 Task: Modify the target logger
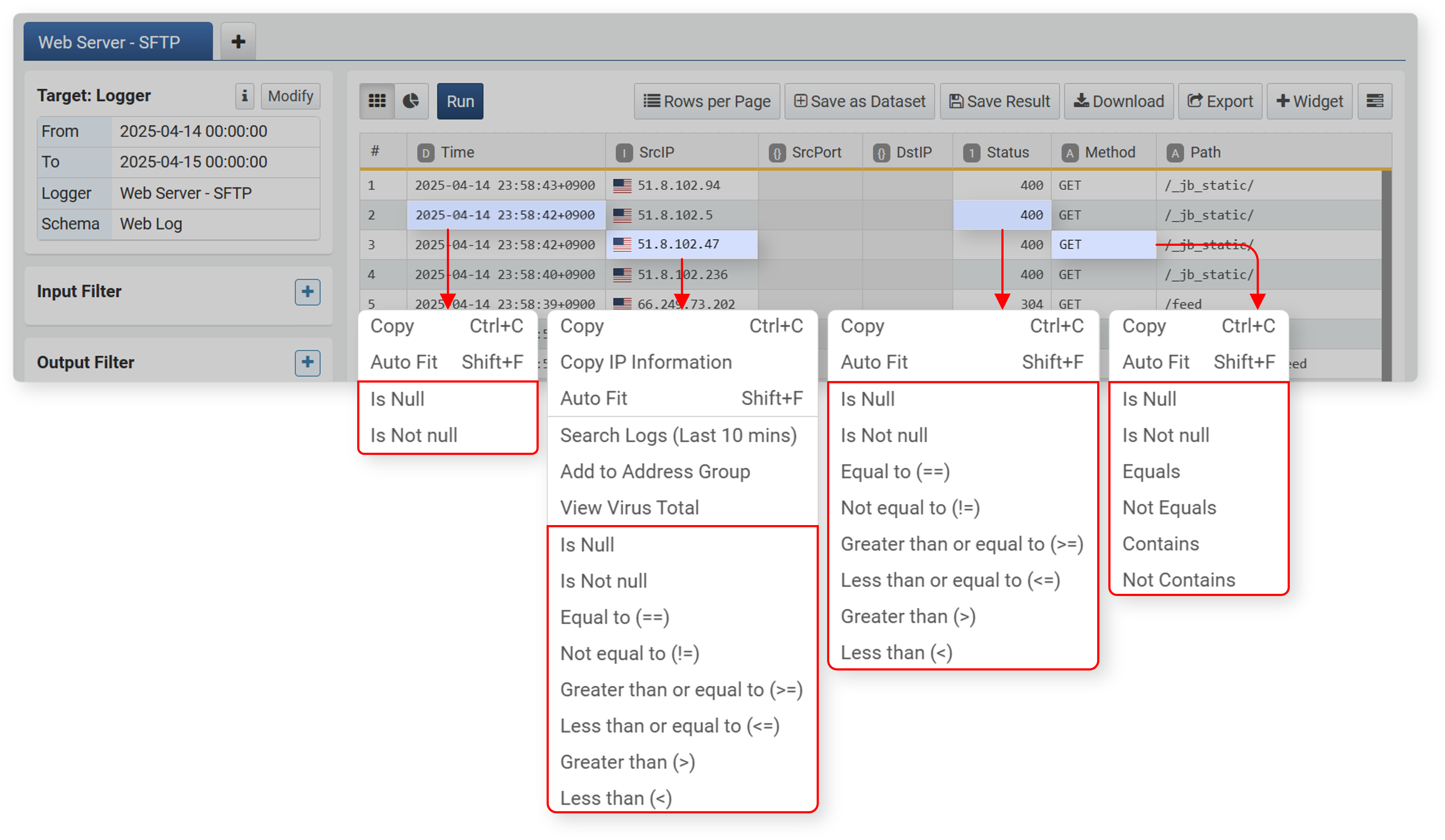pos(290,96)
